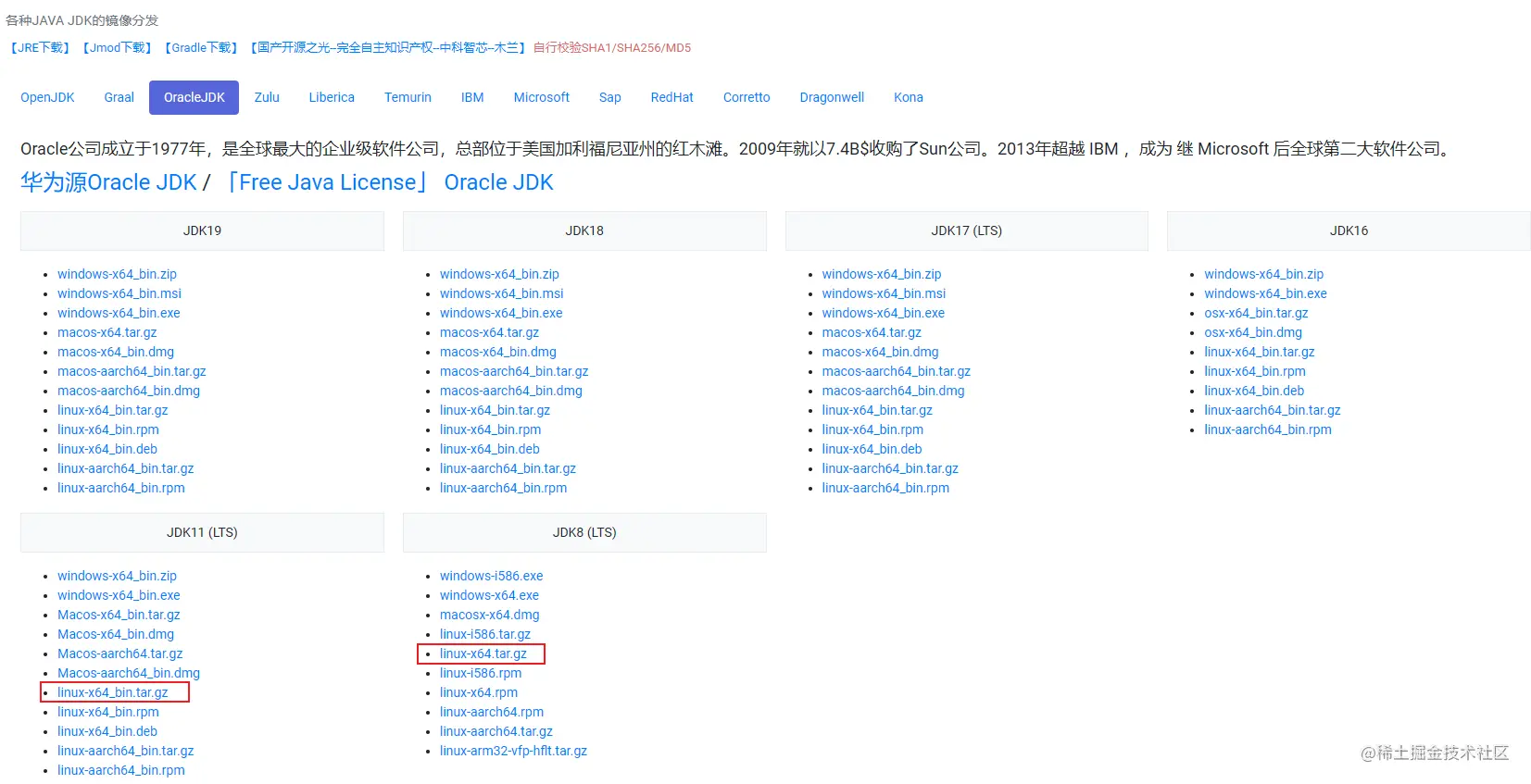This screenshot has height=784, width=1531.
Task: Download JDK19 linux-x64_bin.tar.gz
Action: click(113, 410)
